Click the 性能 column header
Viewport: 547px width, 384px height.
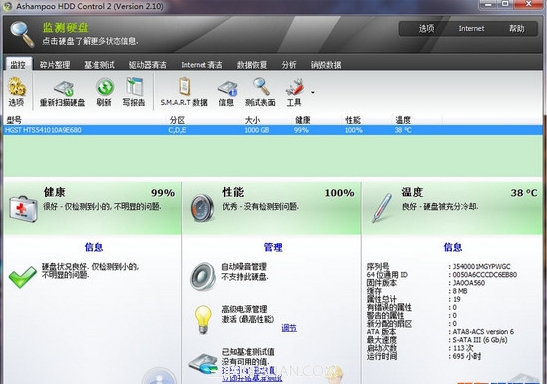pyautogui.click(x=353, y=120)
